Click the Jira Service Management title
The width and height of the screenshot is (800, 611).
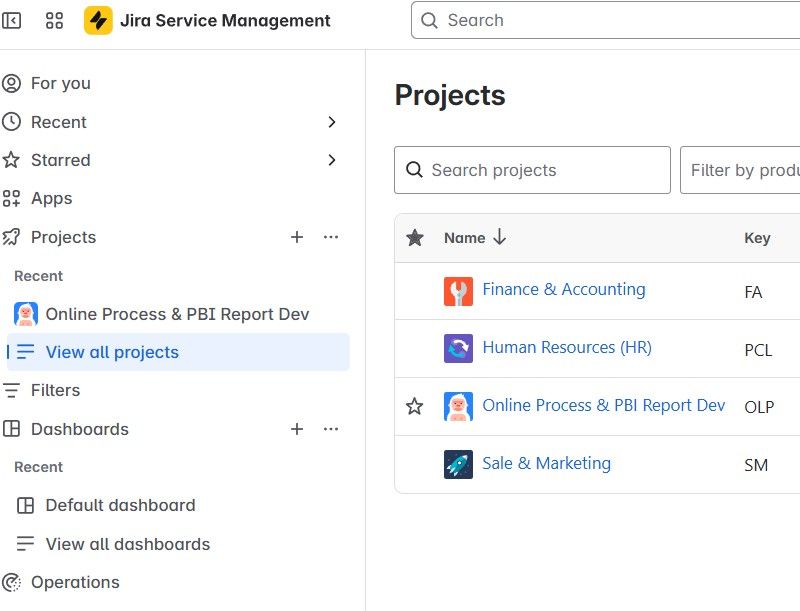point(225,20)
